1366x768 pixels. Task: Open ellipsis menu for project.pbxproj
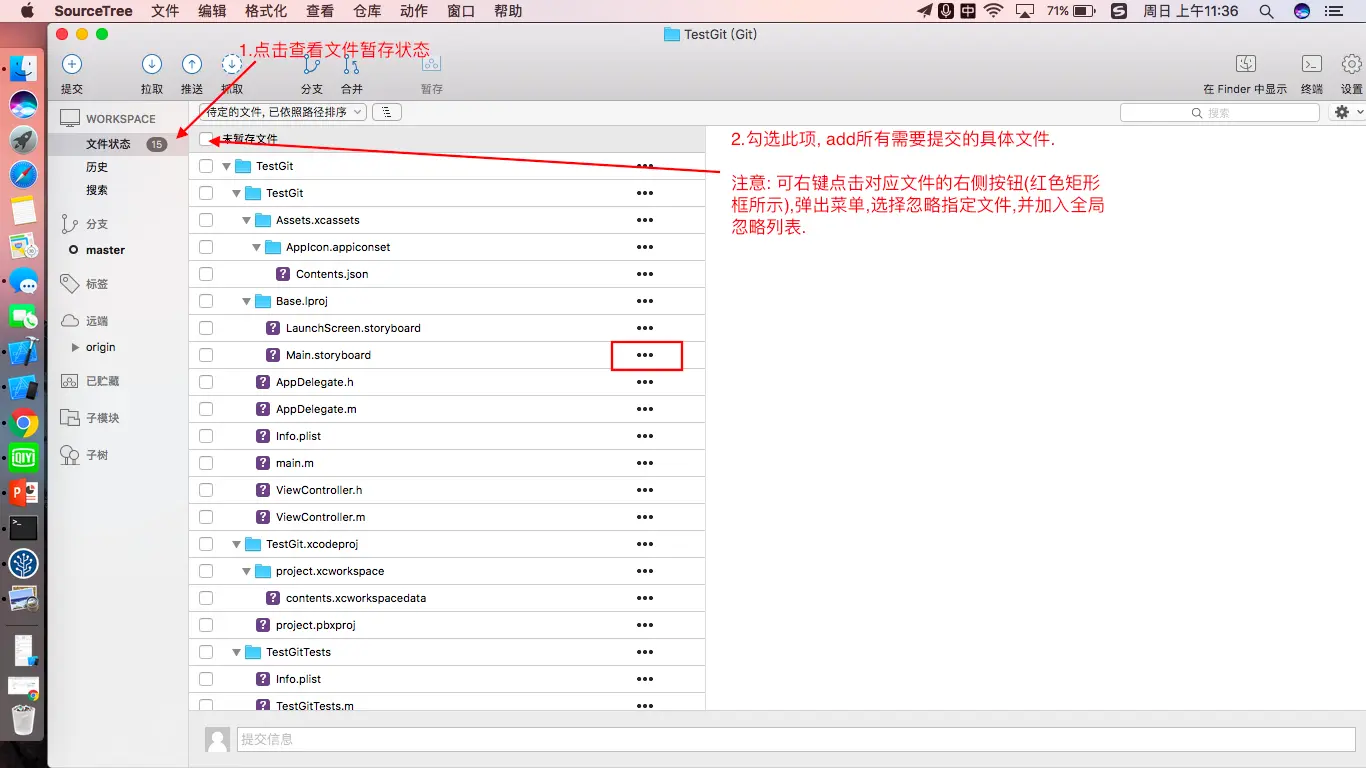[x=645, y=625]
